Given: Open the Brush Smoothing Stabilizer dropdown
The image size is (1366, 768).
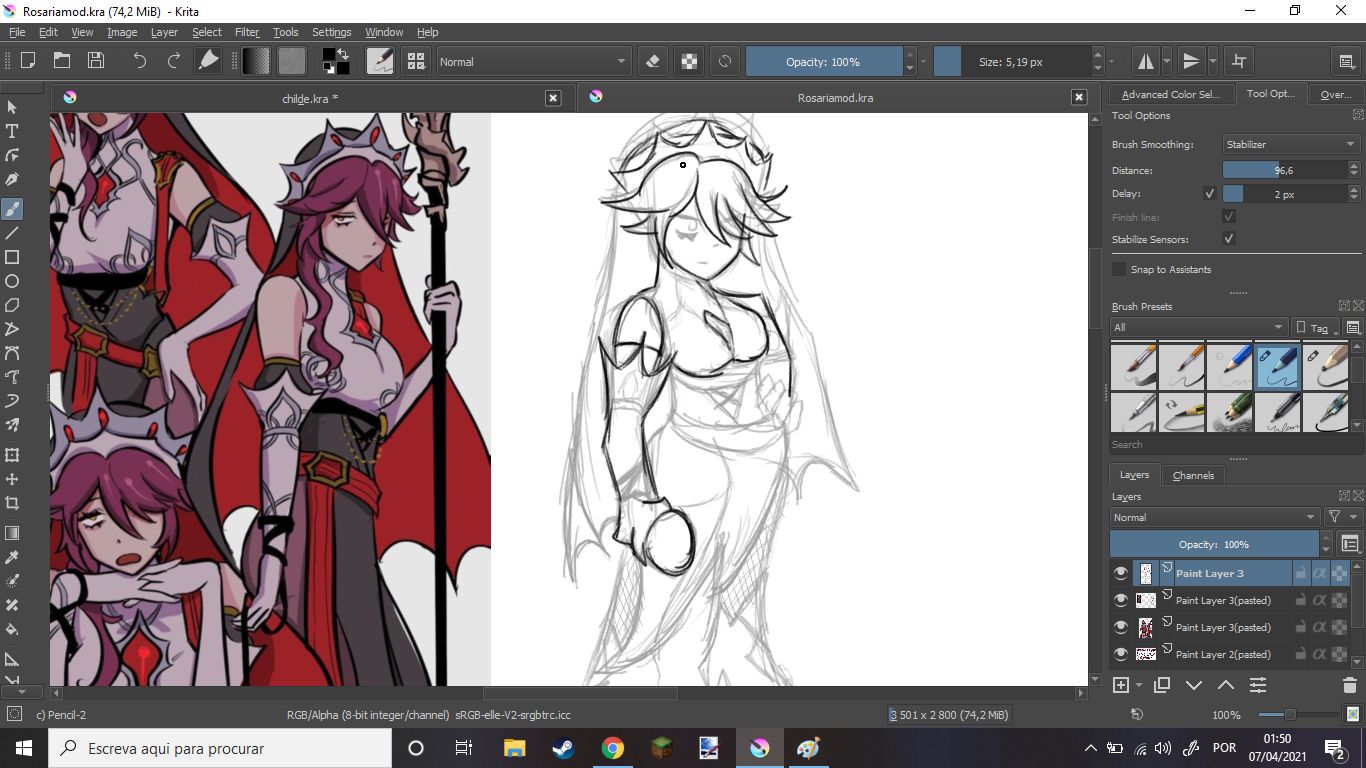Looking at the screenshot, I should pyautogui.click(x=1290, y=144).
